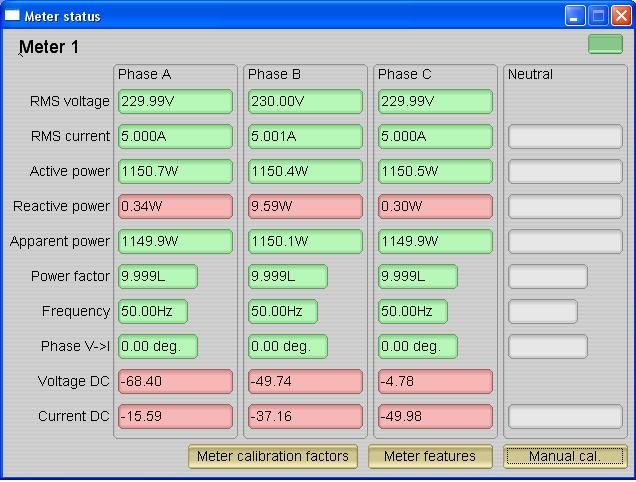This screenshot has height=482, width=636.
Task: Click Phase A V->I phase angle field
Action: (158, 346)
